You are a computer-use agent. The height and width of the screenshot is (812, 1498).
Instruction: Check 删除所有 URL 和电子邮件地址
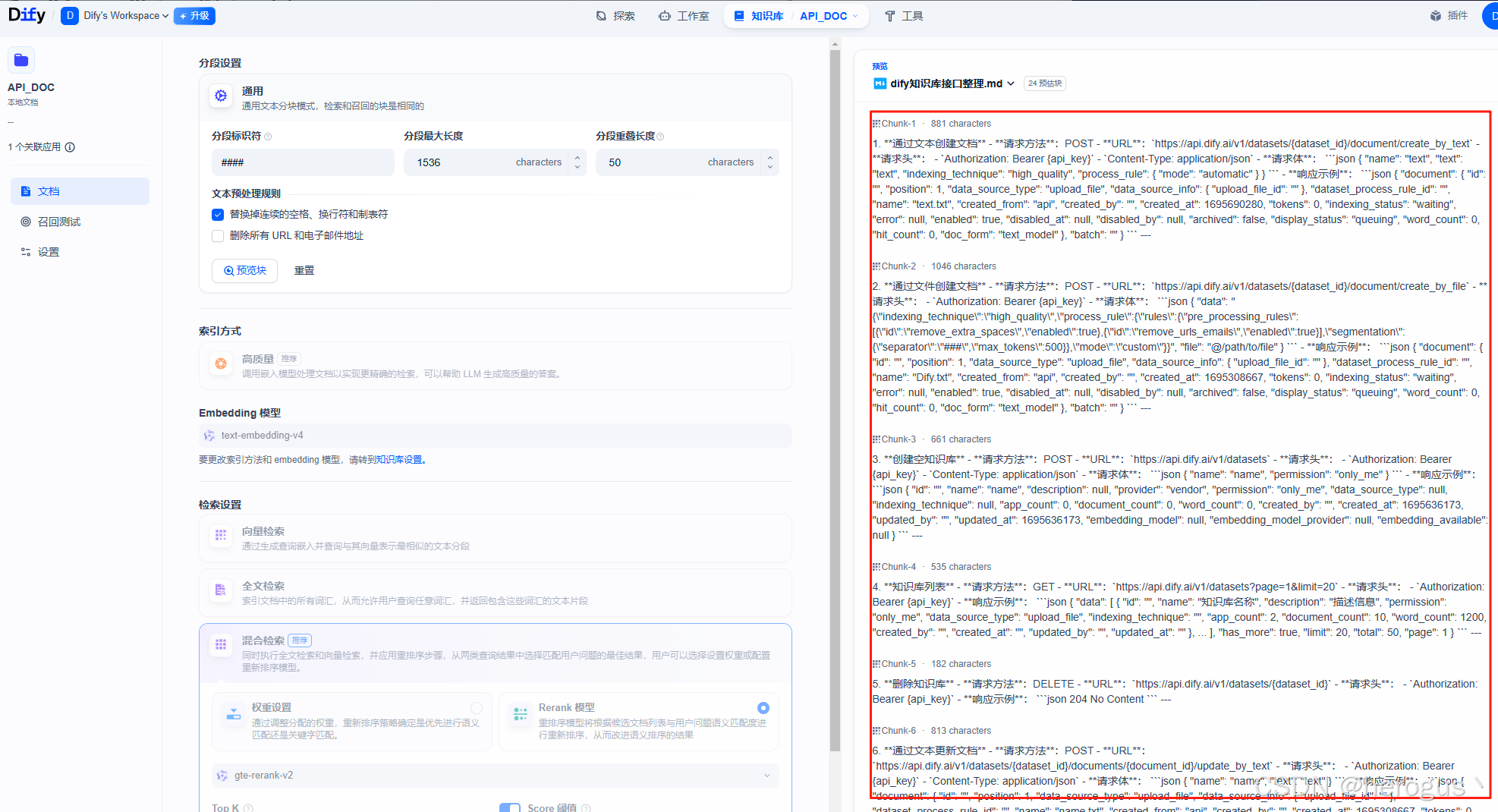click(218, 236)
